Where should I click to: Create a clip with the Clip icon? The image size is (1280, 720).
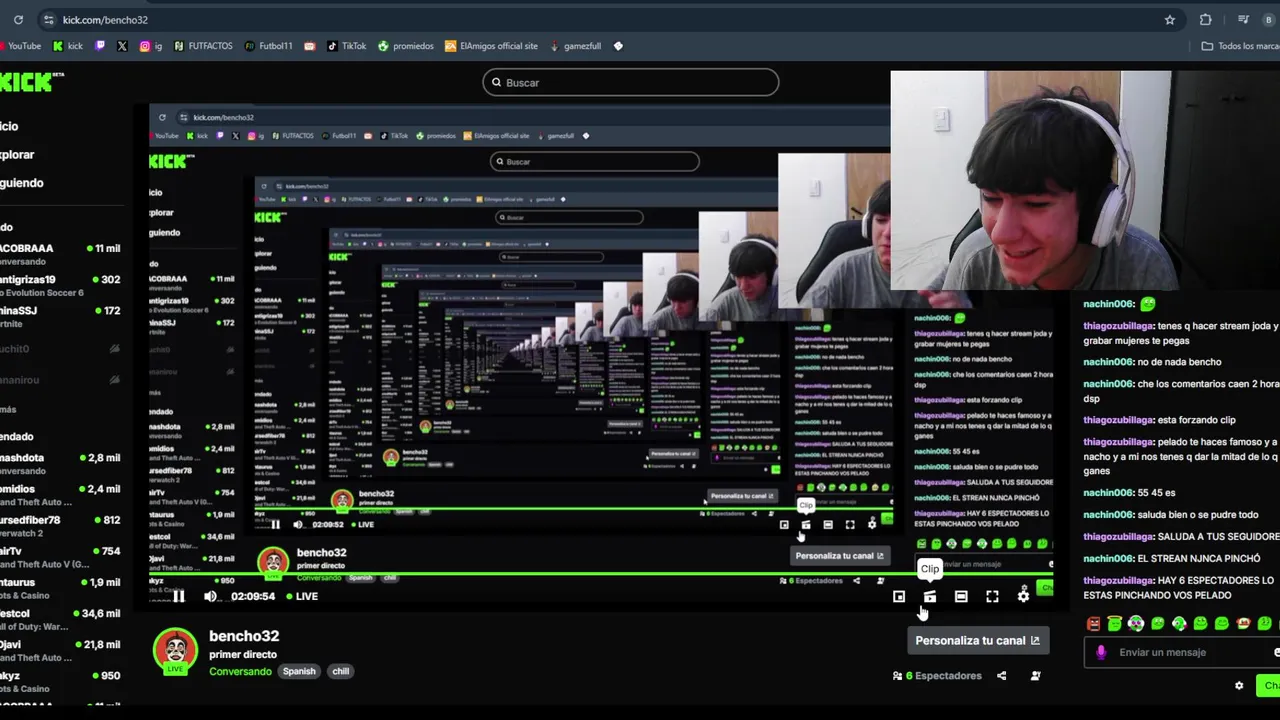click(x=930, y=597)
